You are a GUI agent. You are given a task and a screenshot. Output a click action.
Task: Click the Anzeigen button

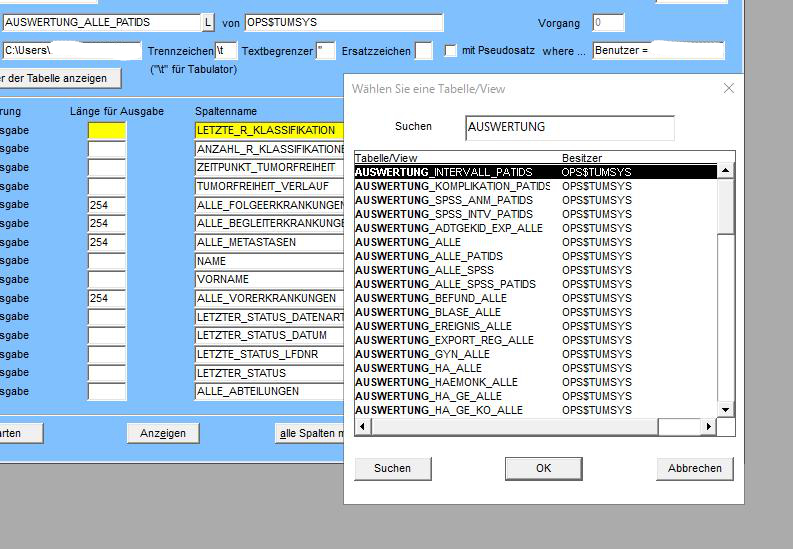coord(162,433)
